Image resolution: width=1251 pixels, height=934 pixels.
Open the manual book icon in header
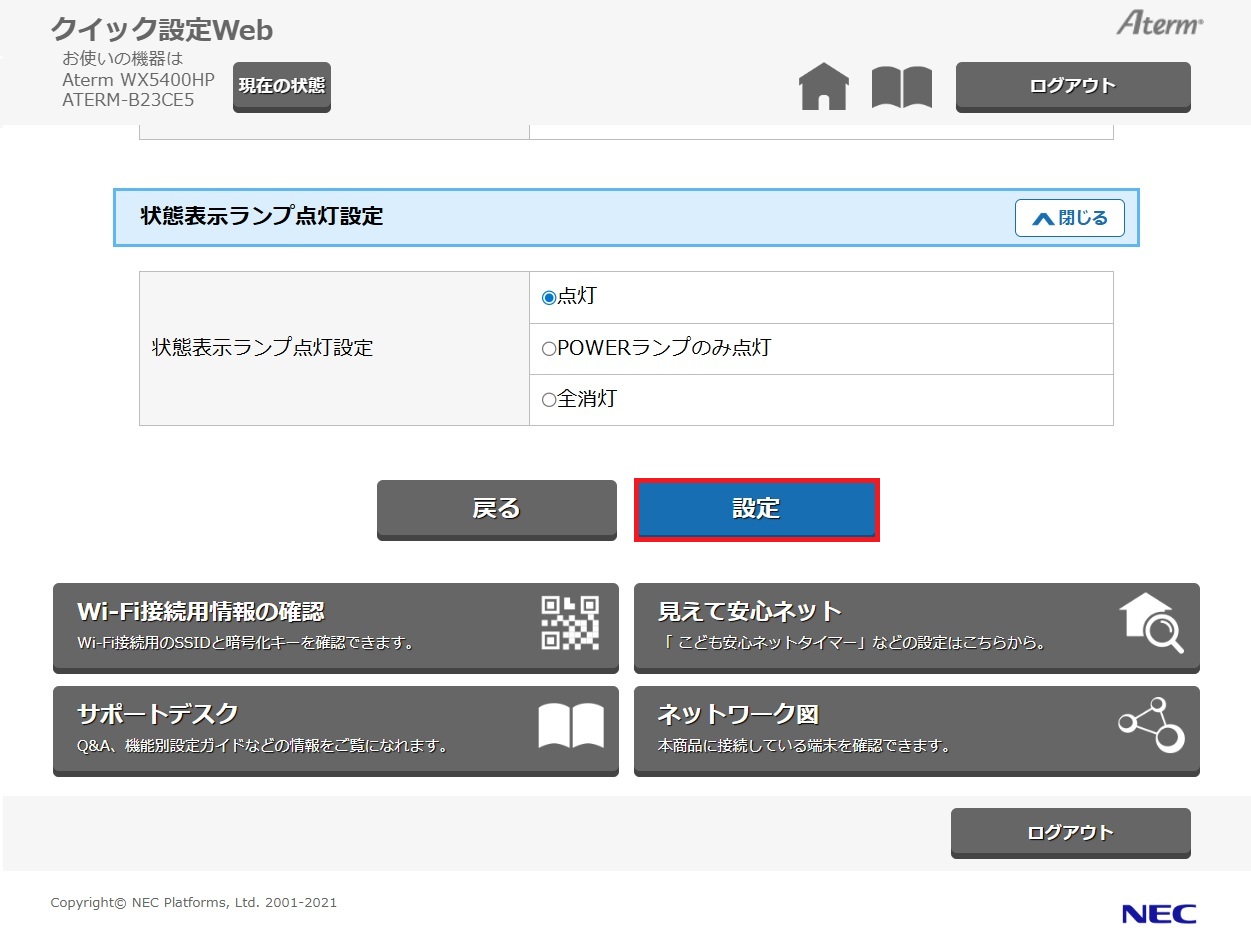(x=902, y=87)
